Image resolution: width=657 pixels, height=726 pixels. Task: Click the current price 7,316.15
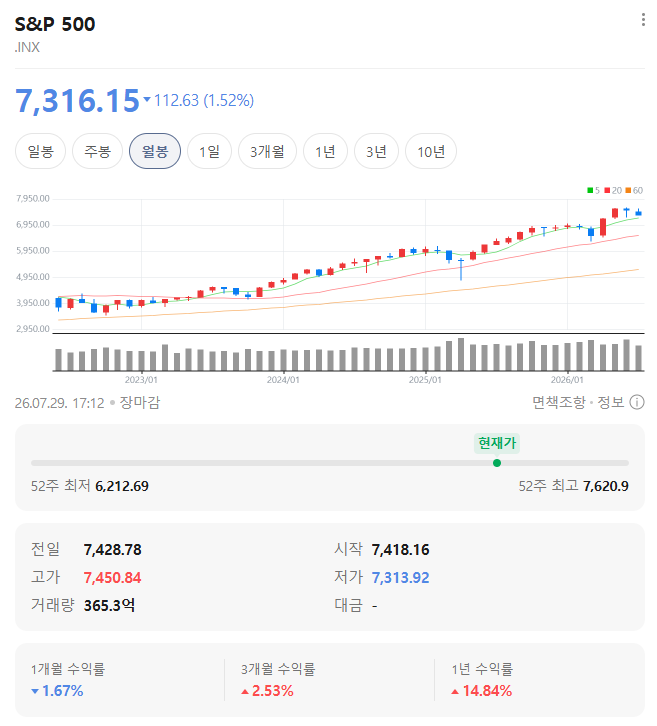(77, 100)
